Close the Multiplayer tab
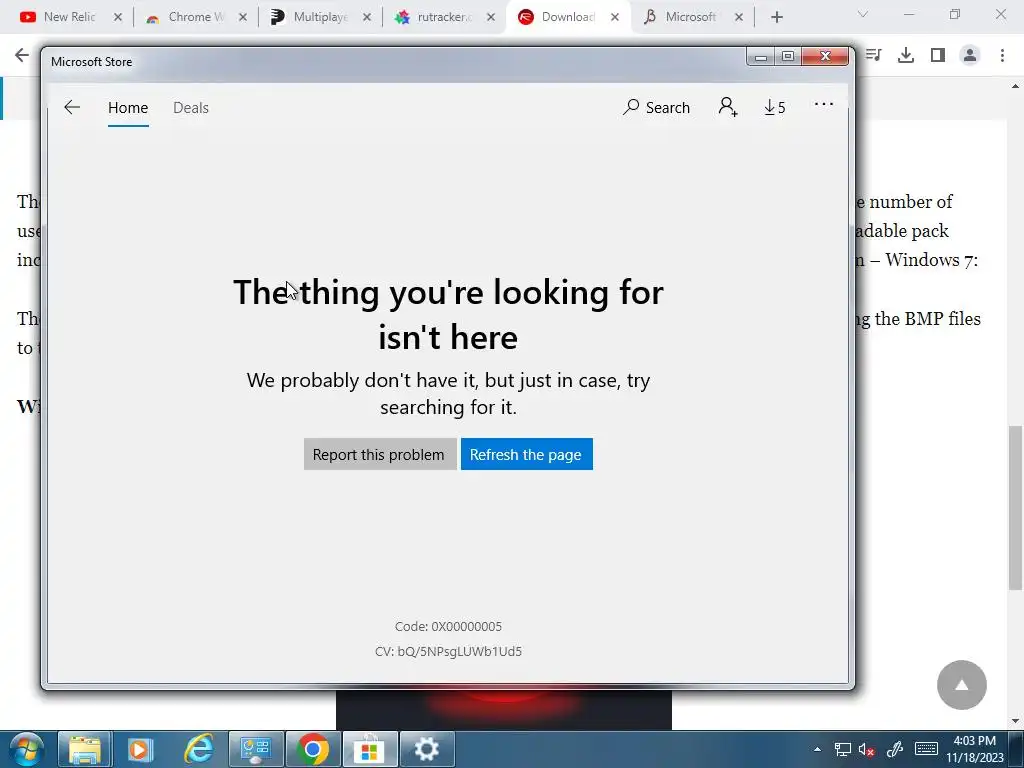The image size is (1024, 768). 367,17
